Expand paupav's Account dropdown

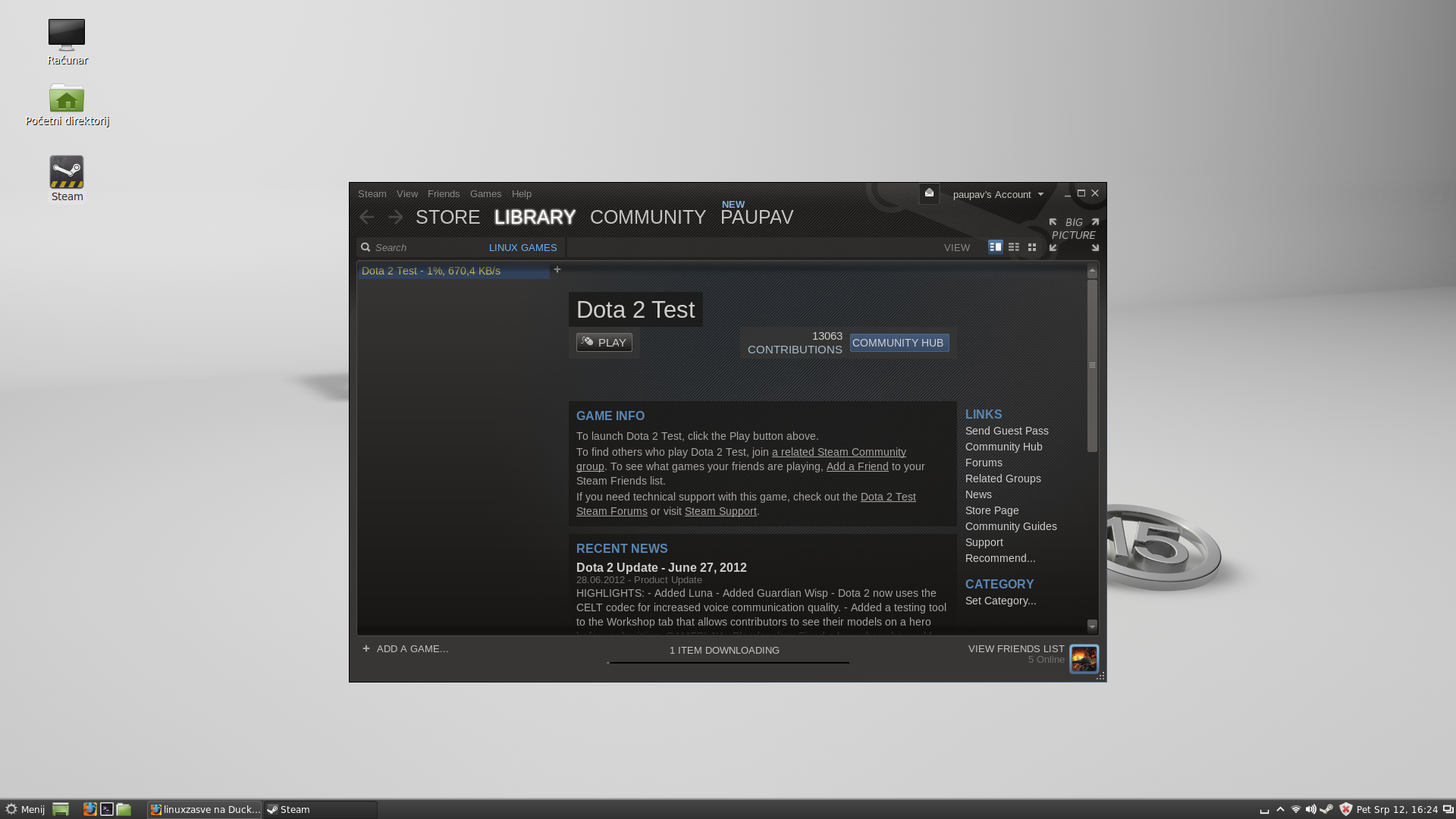click(998, 194)
